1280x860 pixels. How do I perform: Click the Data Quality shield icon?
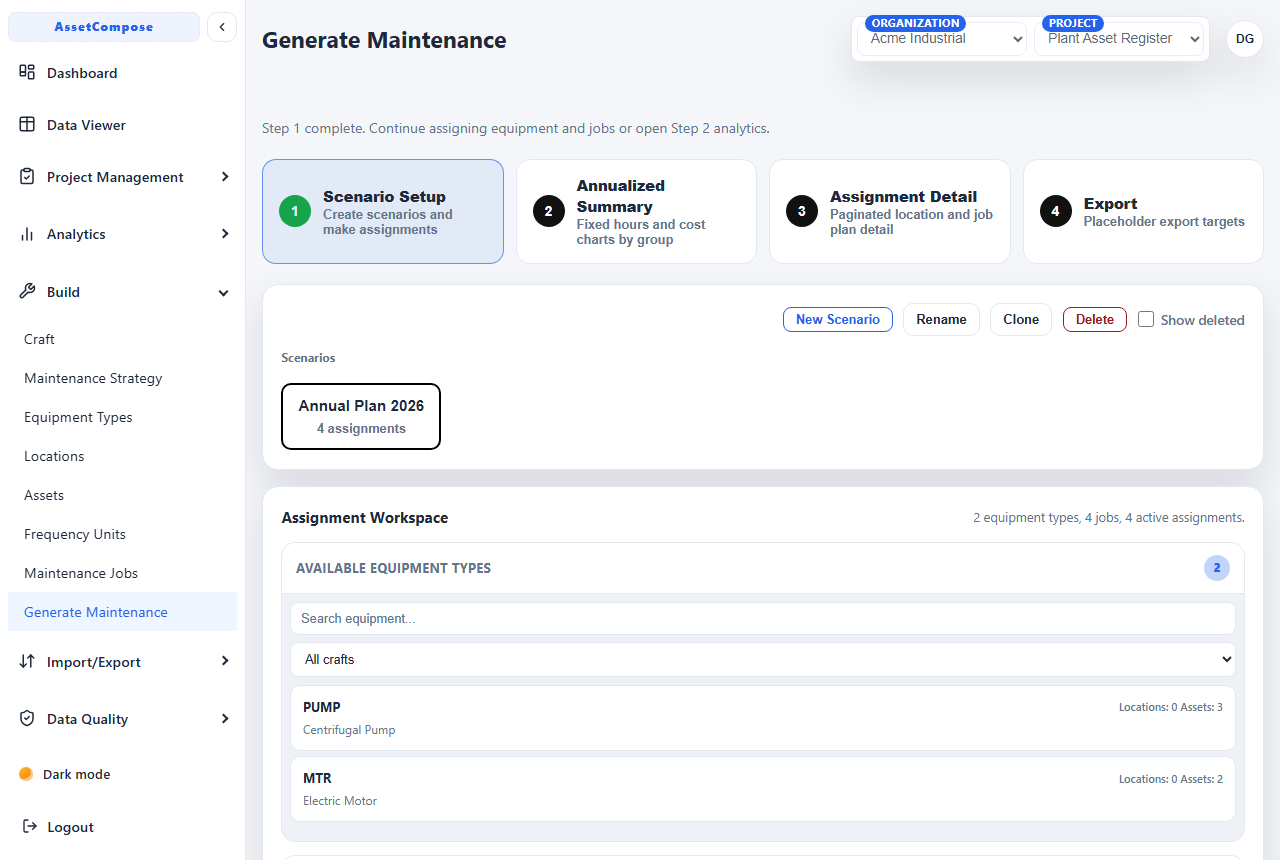point(27,718)
